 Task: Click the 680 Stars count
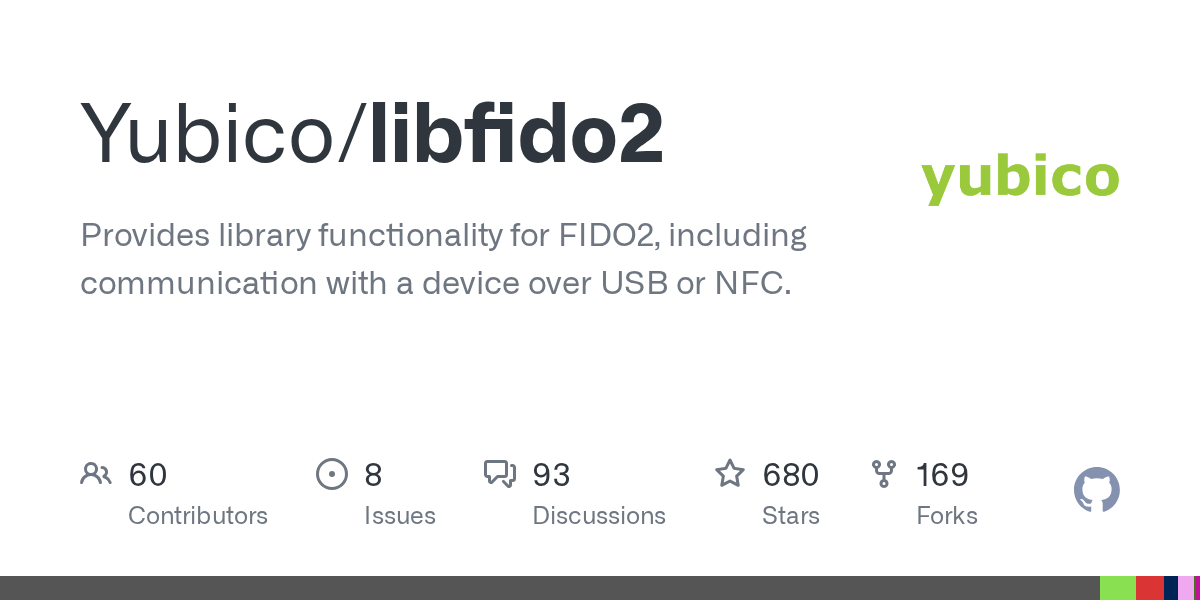click(x=791, y=474)
